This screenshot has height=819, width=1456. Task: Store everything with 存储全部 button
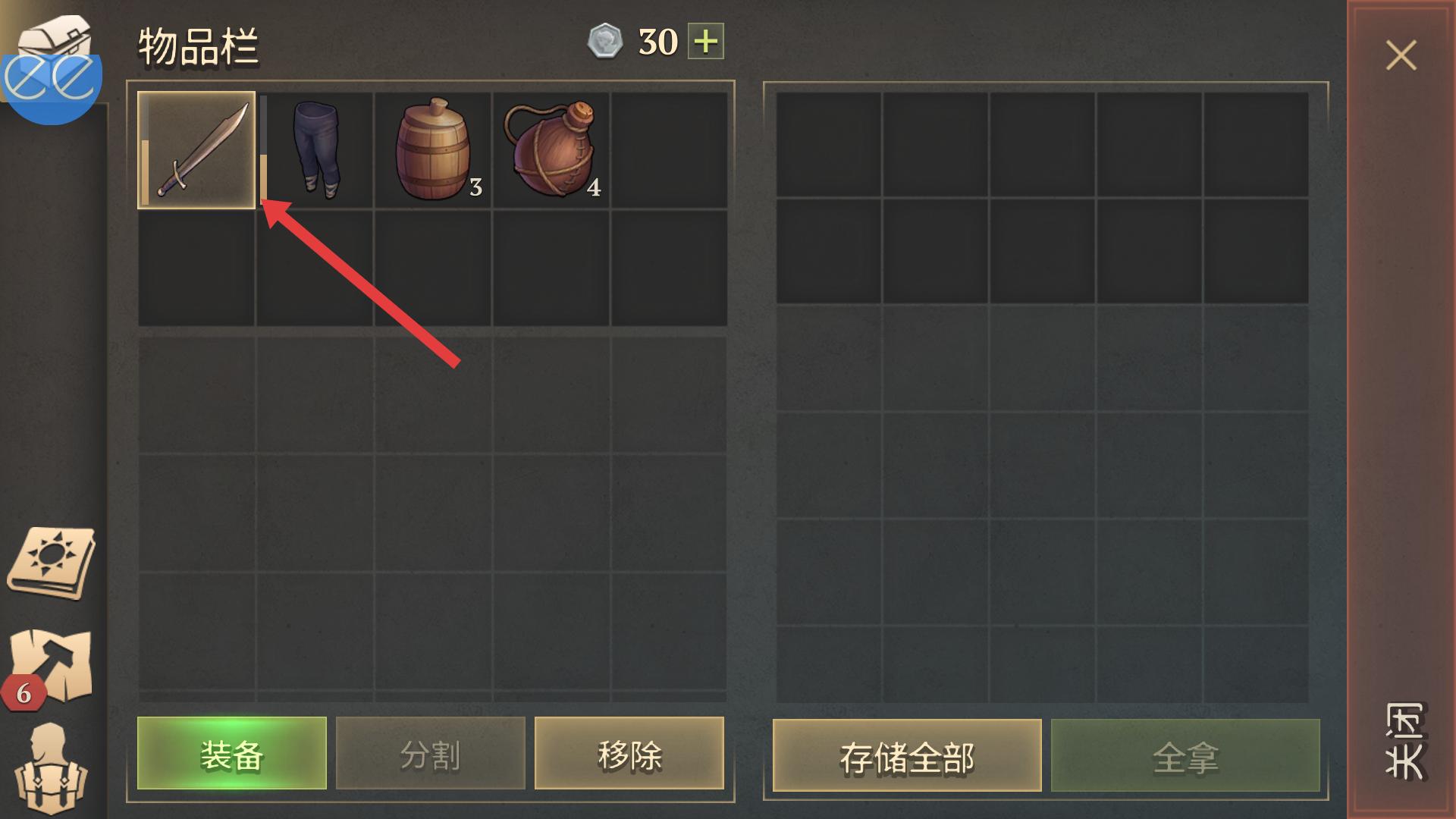[907, 755]
